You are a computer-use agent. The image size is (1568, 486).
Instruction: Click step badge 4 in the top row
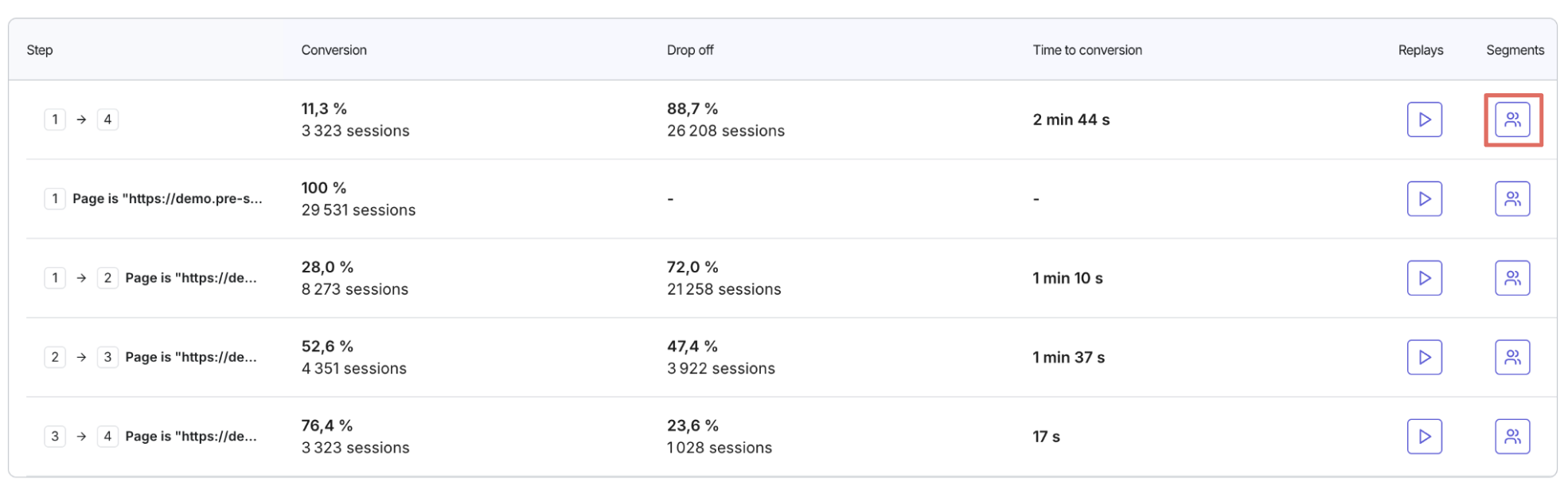point(107,120)
